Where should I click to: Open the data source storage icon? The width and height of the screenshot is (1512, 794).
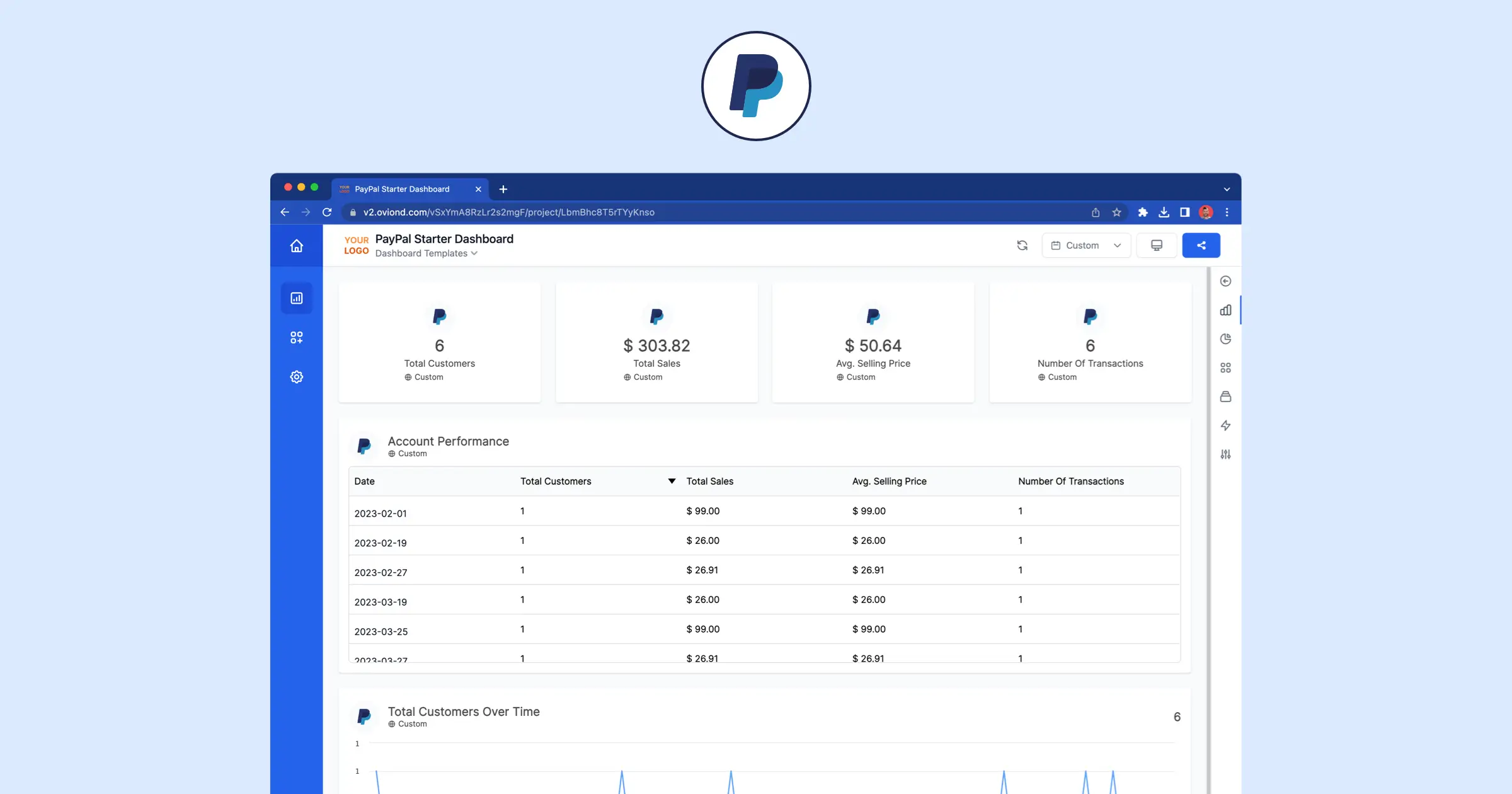(1225, 396)
